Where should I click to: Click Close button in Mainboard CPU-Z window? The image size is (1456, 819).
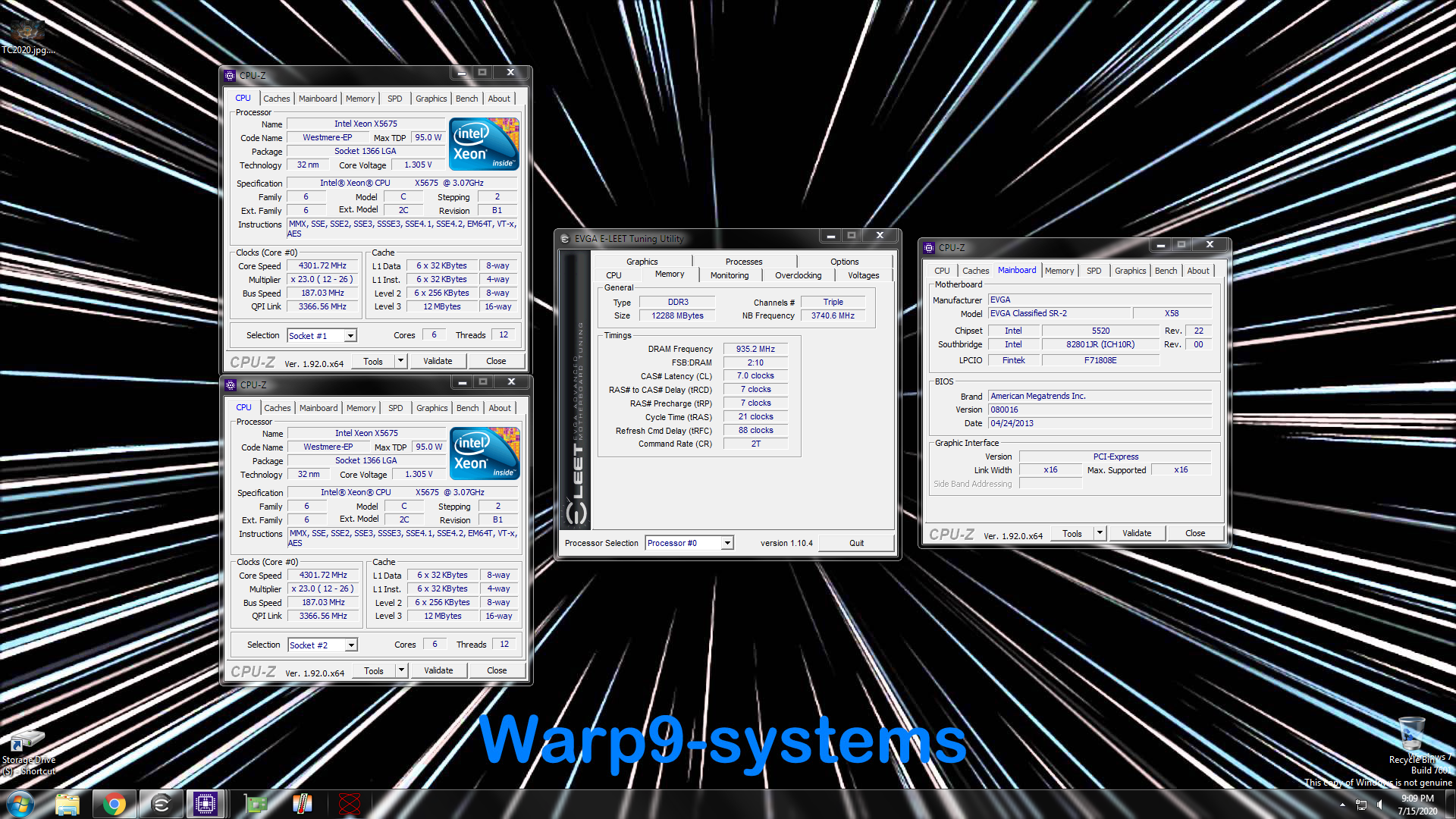pos(1195,533)
